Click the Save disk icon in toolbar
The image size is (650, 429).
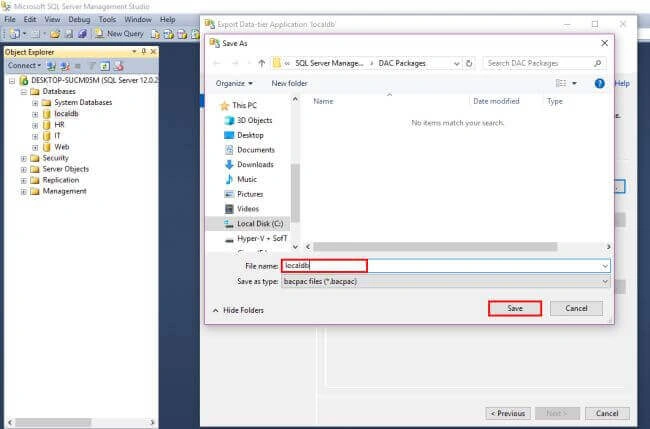69,34
